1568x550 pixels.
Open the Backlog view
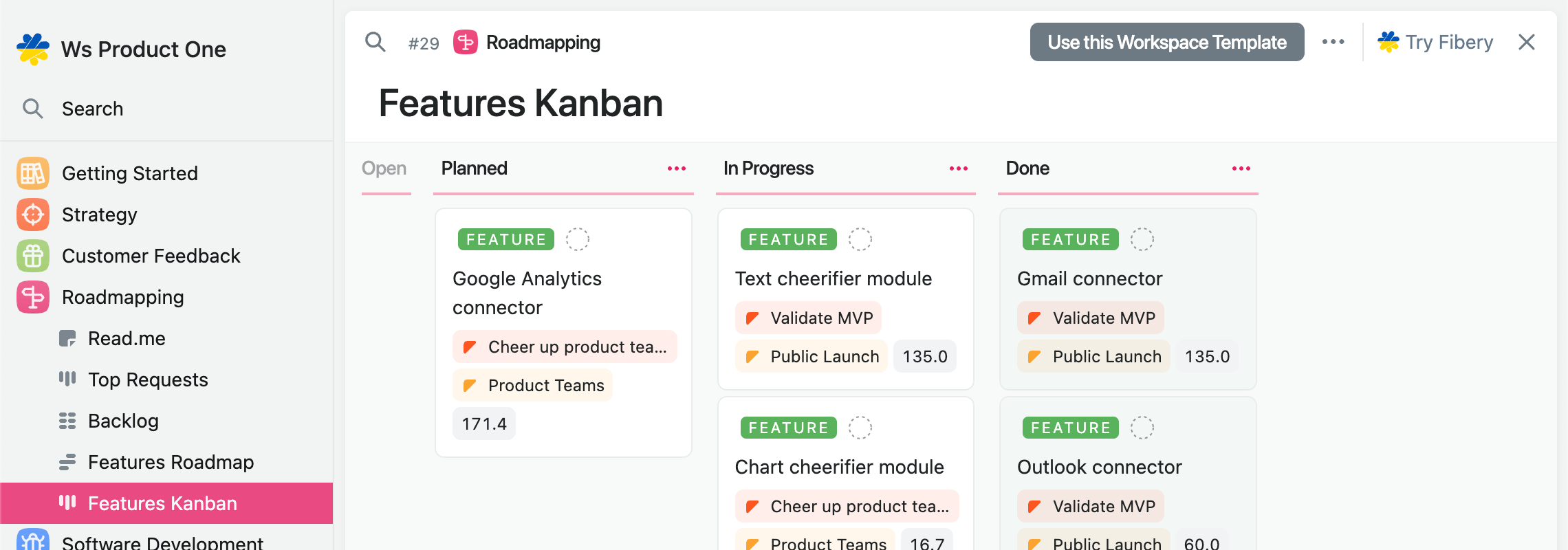pyautogui.click(x=166, y=421)
